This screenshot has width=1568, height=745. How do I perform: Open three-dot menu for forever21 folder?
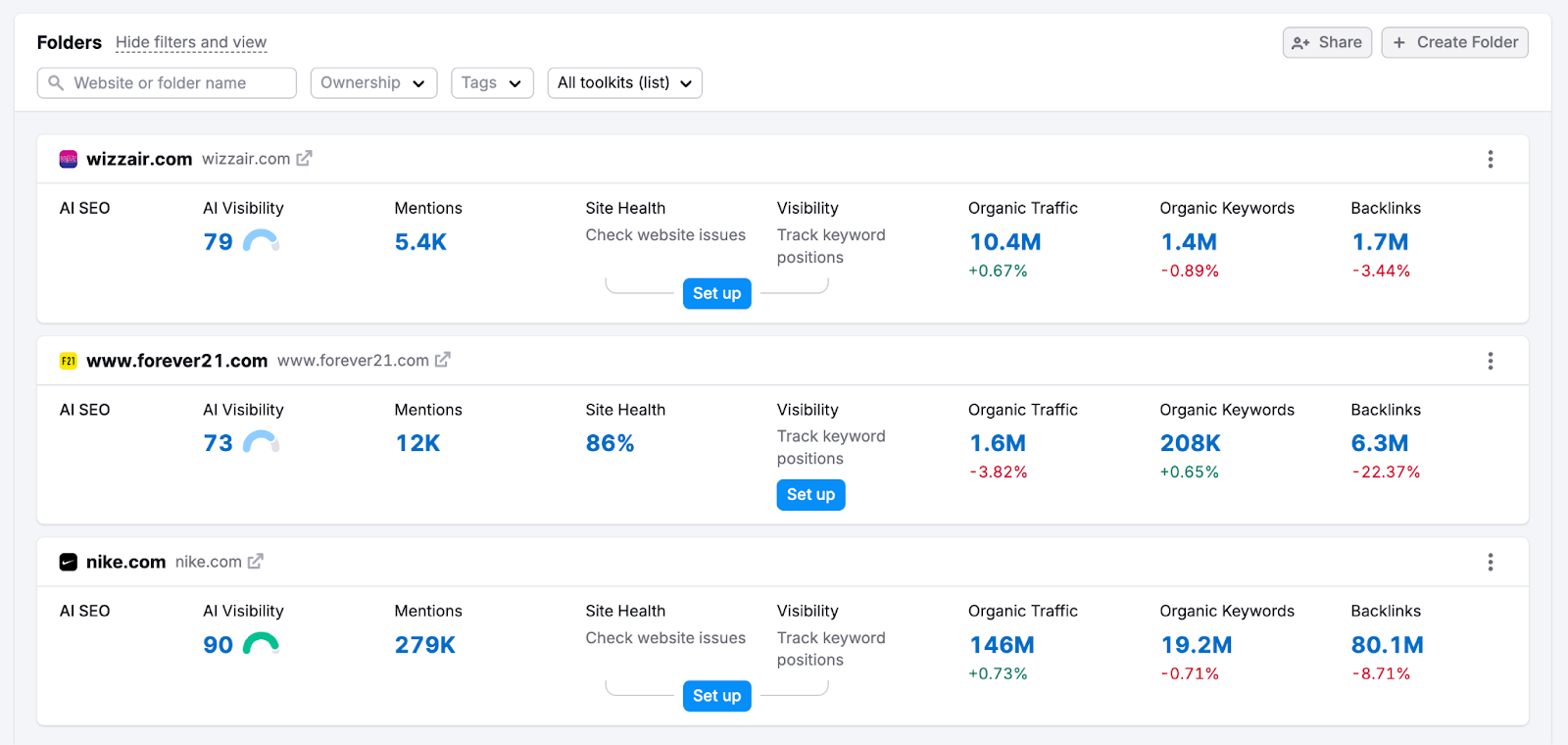pyautogui.click(x=1490, y=361)
